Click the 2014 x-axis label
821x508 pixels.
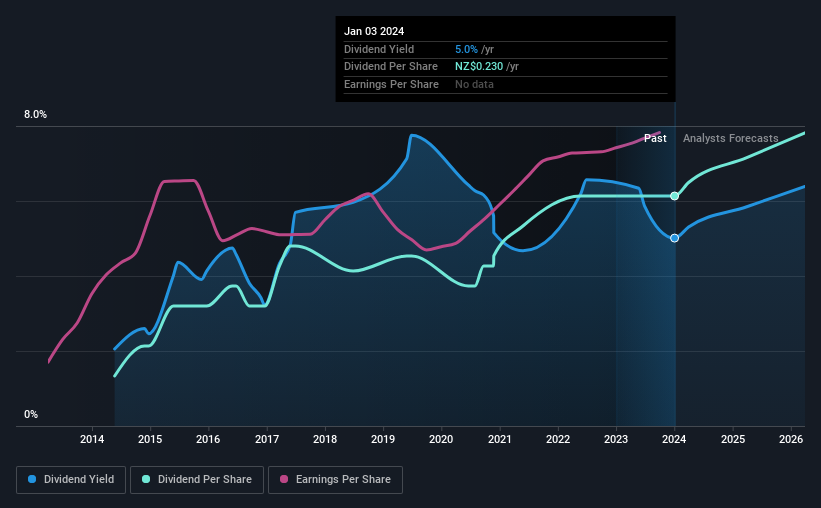92,439
